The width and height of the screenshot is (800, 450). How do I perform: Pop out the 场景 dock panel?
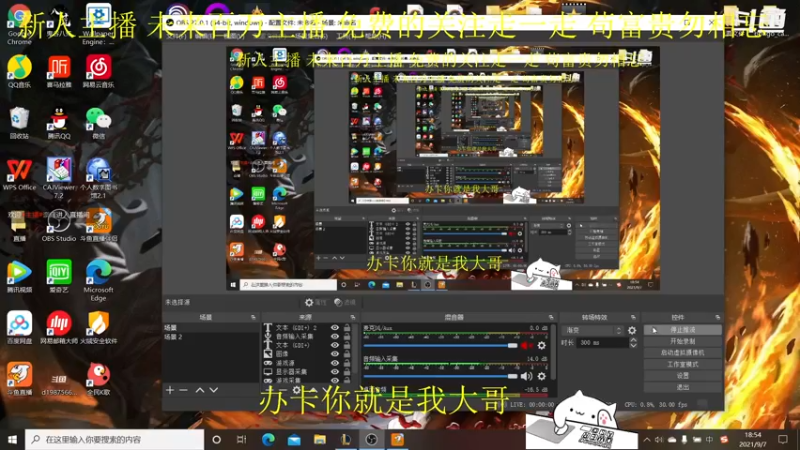(254, 317)
